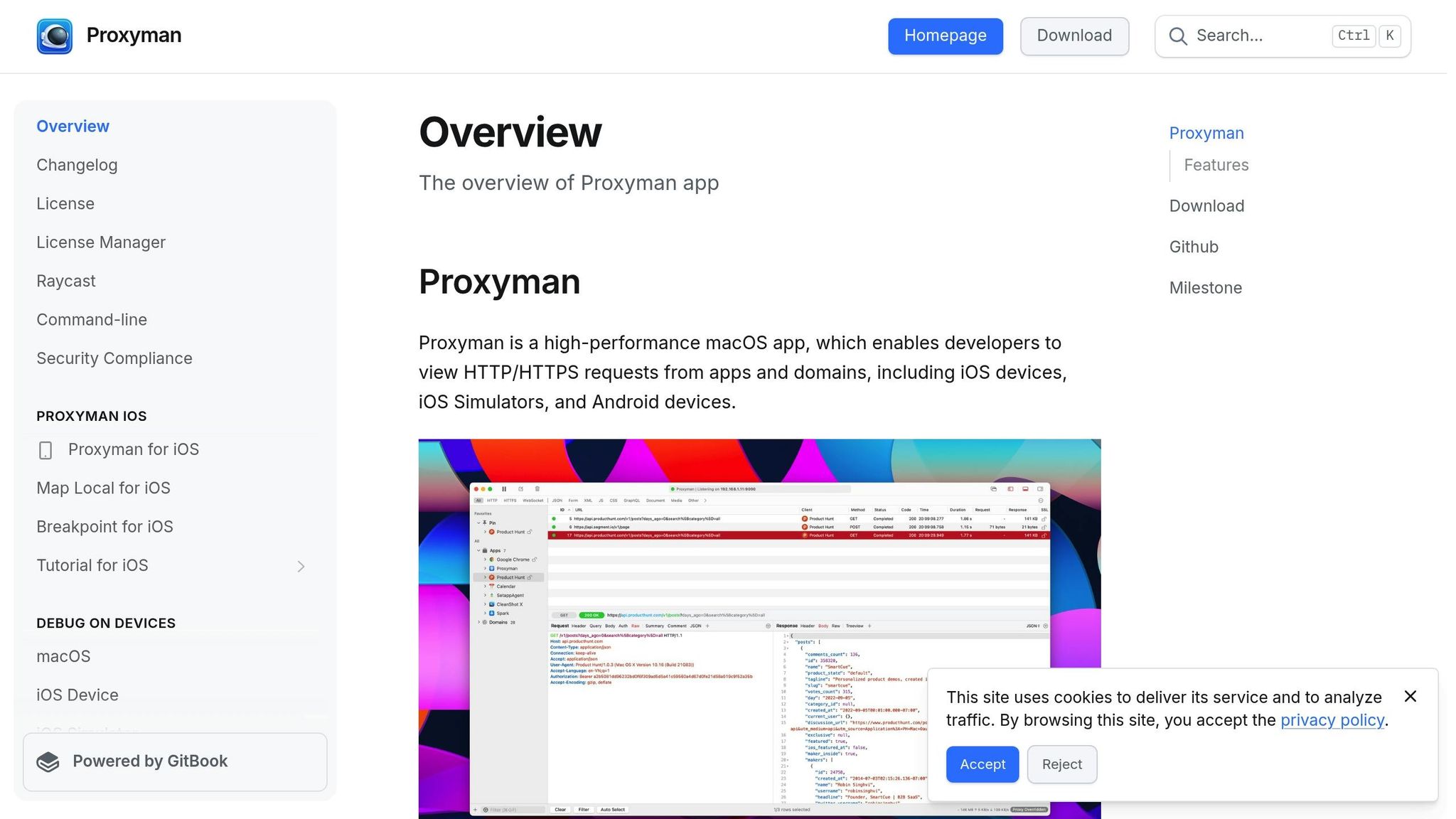Open Changelog in the sidebar
This screenshot has height=819, width=1456.
[x=77, y=165]
